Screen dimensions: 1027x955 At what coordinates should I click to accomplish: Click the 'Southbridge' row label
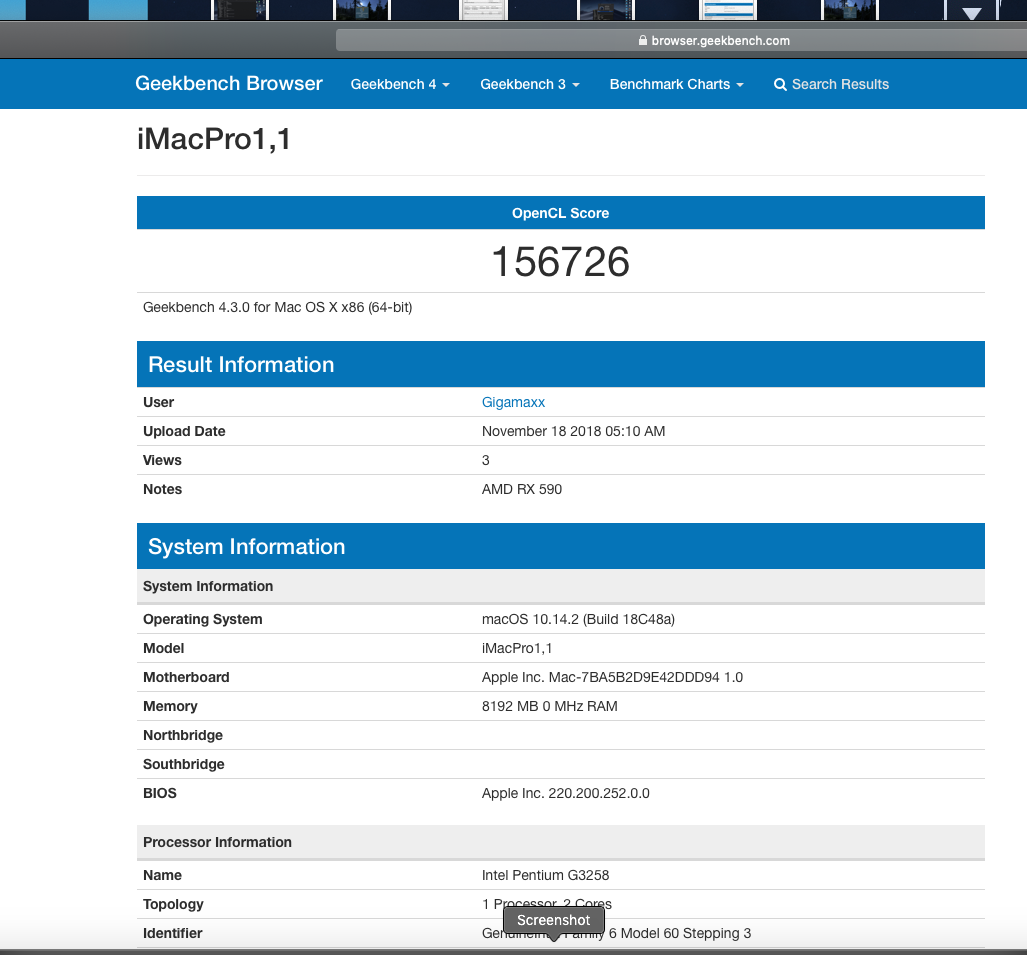pyautogui.click(x=183, y=764)
